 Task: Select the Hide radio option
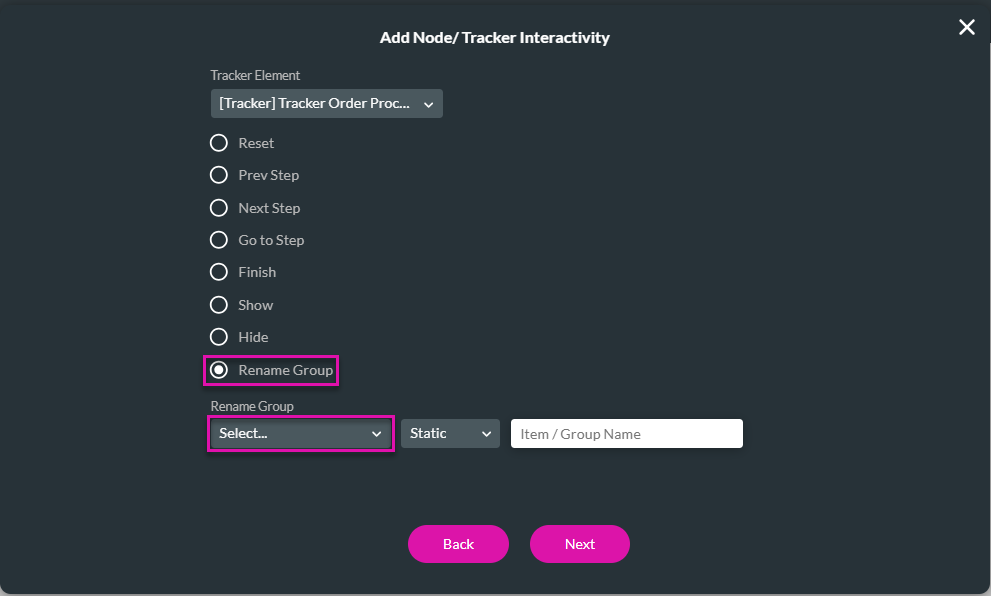coord(219,337)
